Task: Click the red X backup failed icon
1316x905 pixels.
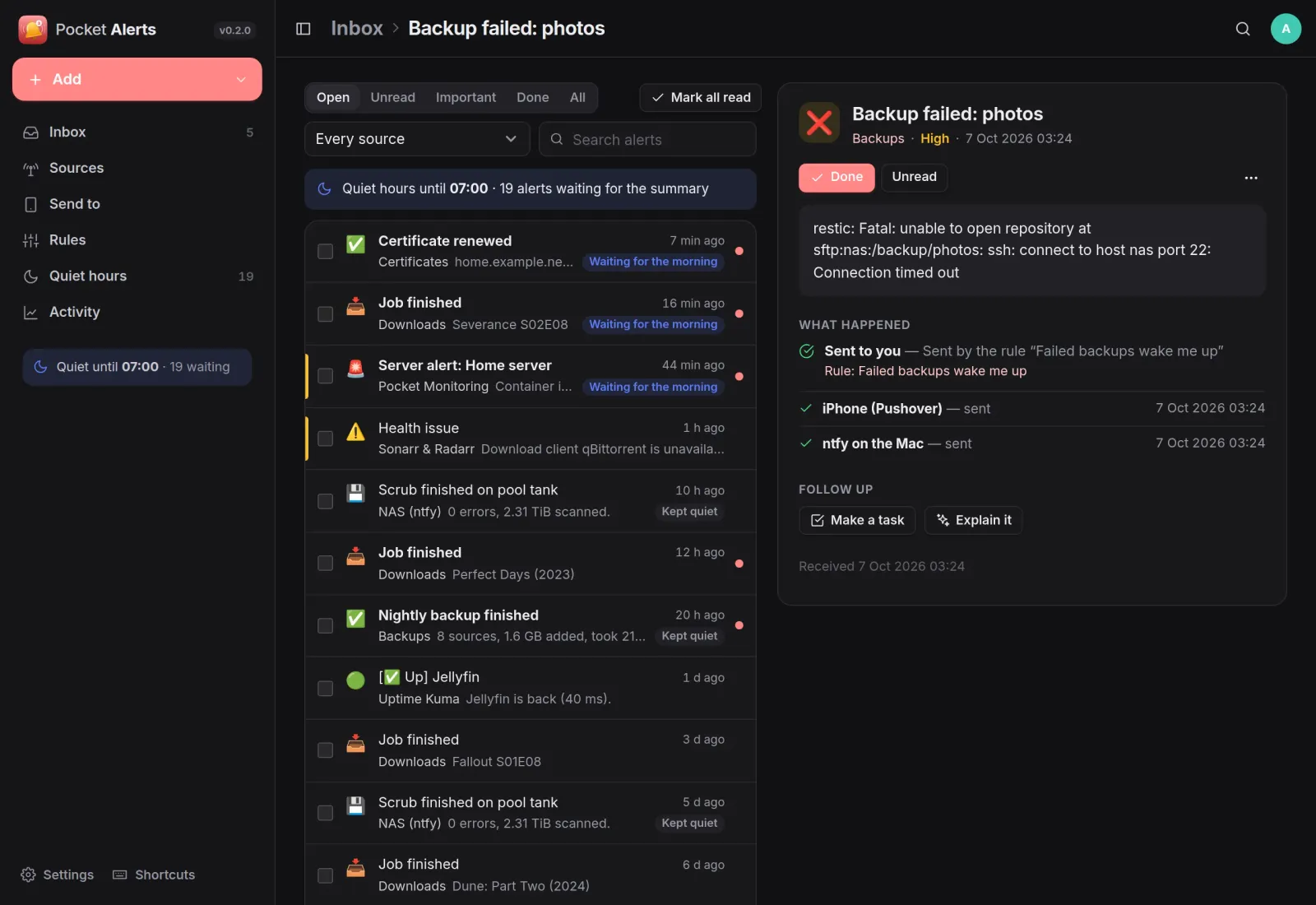Action: point(819,123)
